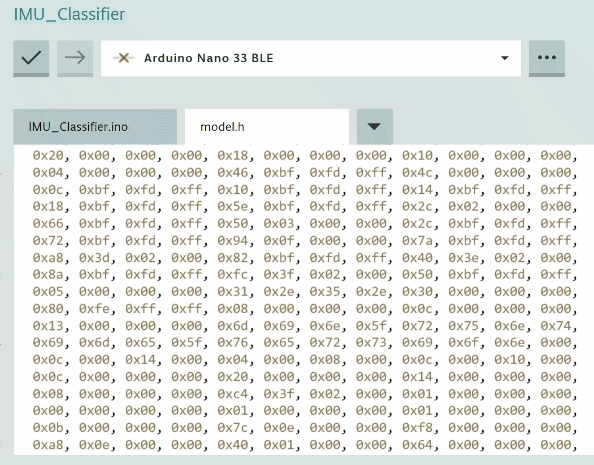The width and height of the screenshot is (594, 465).
Task: Click value 0xf8 in the code
Action: pyautogui.click(x=417, y=427)
